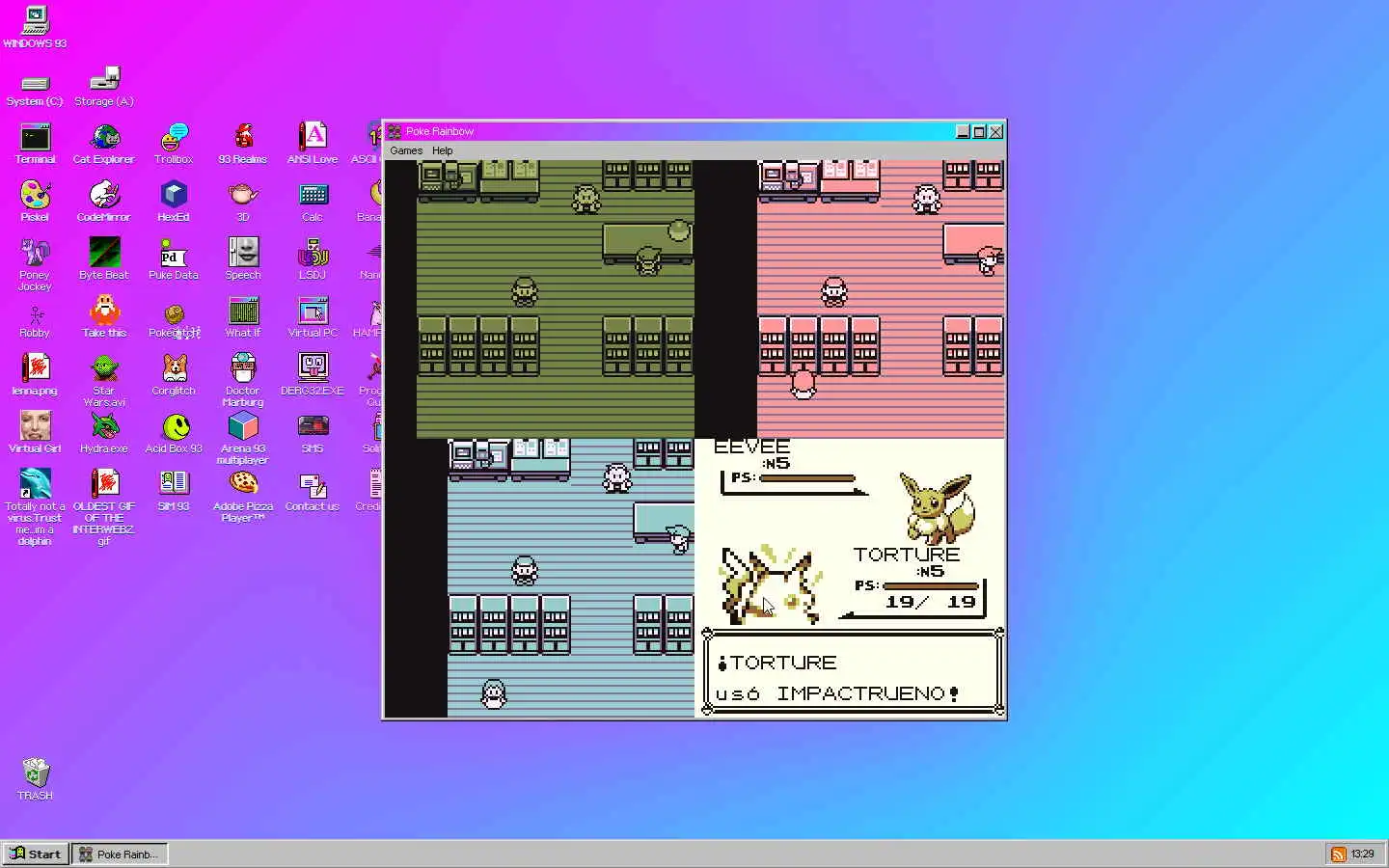Maximize the Poke Rainbow window
The height and width of the screenshot is (868, 1389).
pyautogui.click(x=979, y=131)
